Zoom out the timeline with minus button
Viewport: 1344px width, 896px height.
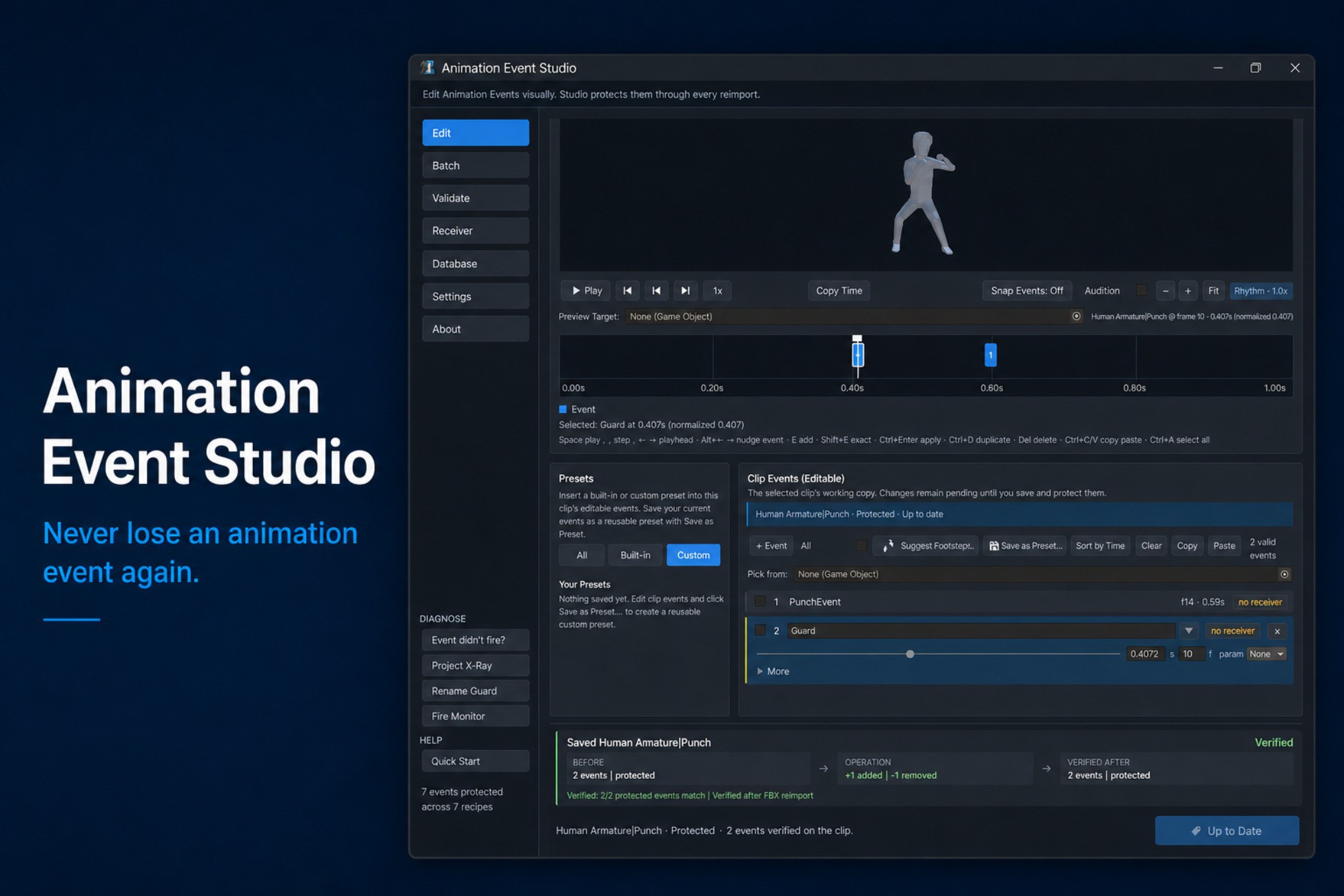[1165, 291]
